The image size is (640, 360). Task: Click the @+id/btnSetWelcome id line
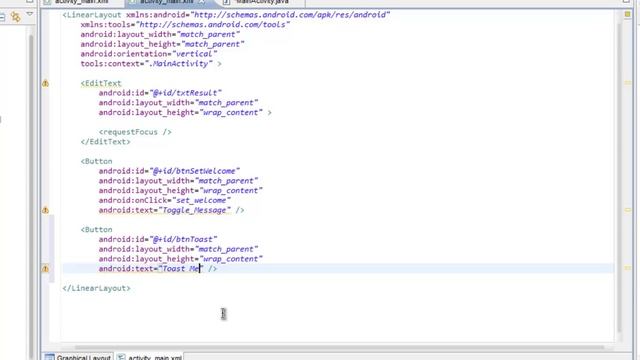pyautogui.click(x=169, y=171)
